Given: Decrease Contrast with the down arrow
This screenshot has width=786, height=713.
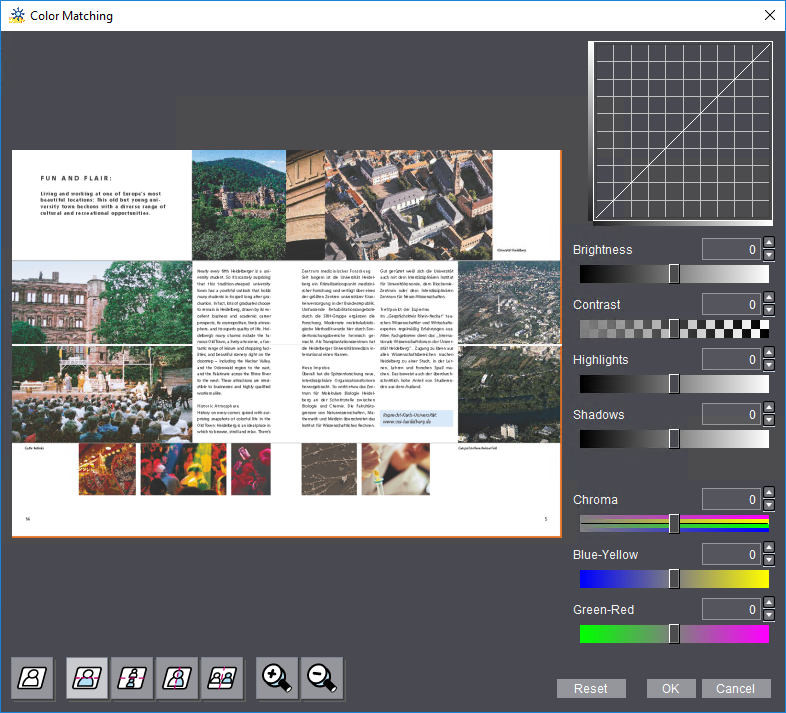Looking at the screenshot, I should click(x=768, y=310).
